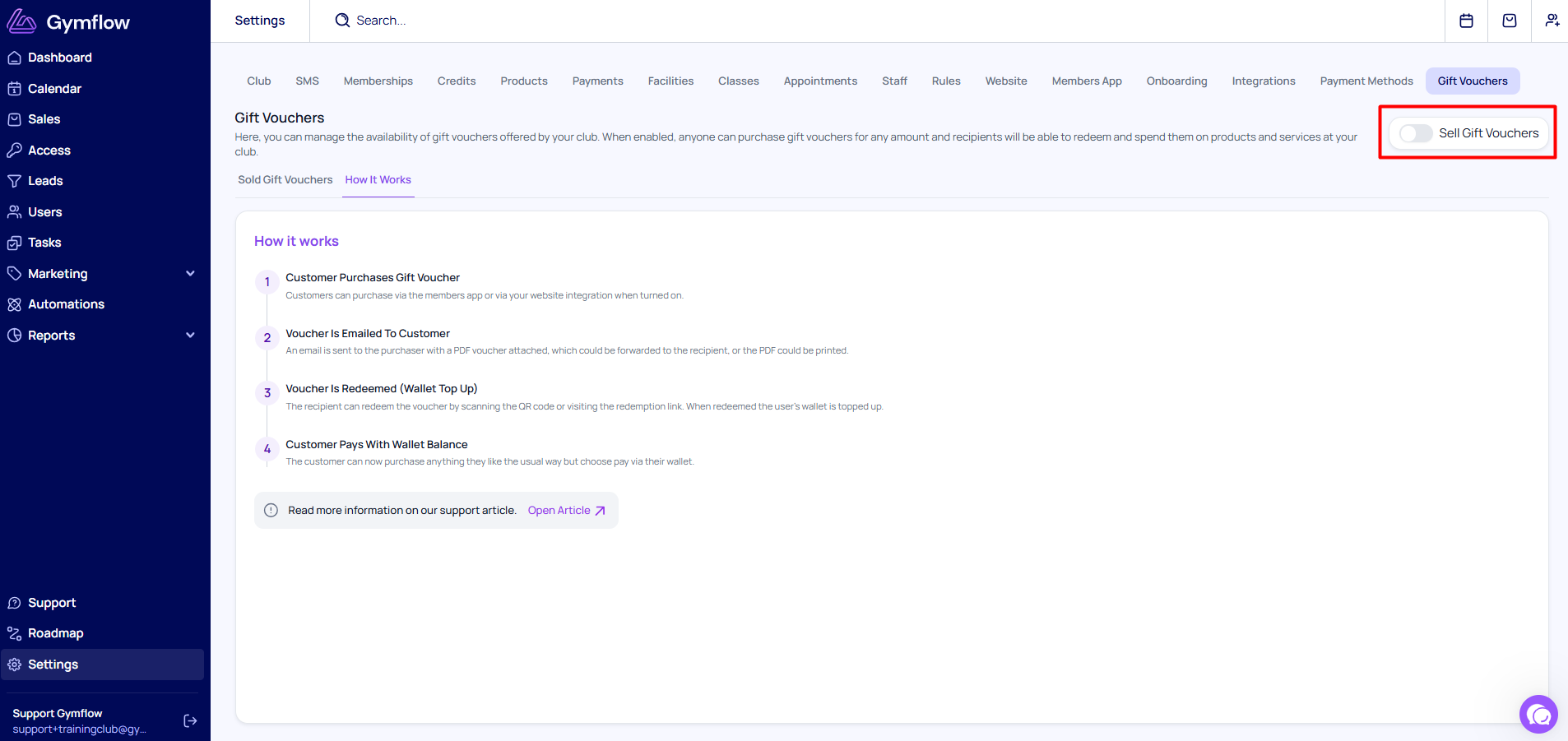Go to Leads in sidebar
This screenshot has height=741, width=1568.
point(45,181)
